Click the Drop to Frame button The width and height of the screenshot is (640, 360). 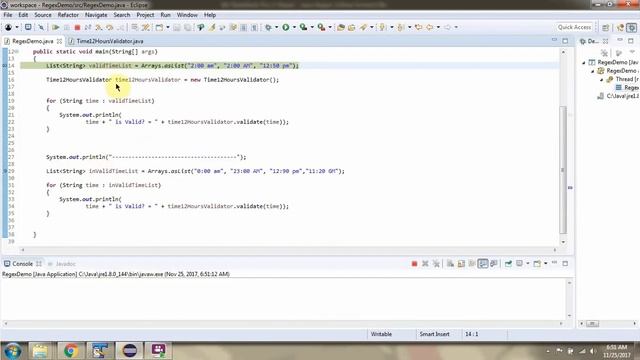135,27
